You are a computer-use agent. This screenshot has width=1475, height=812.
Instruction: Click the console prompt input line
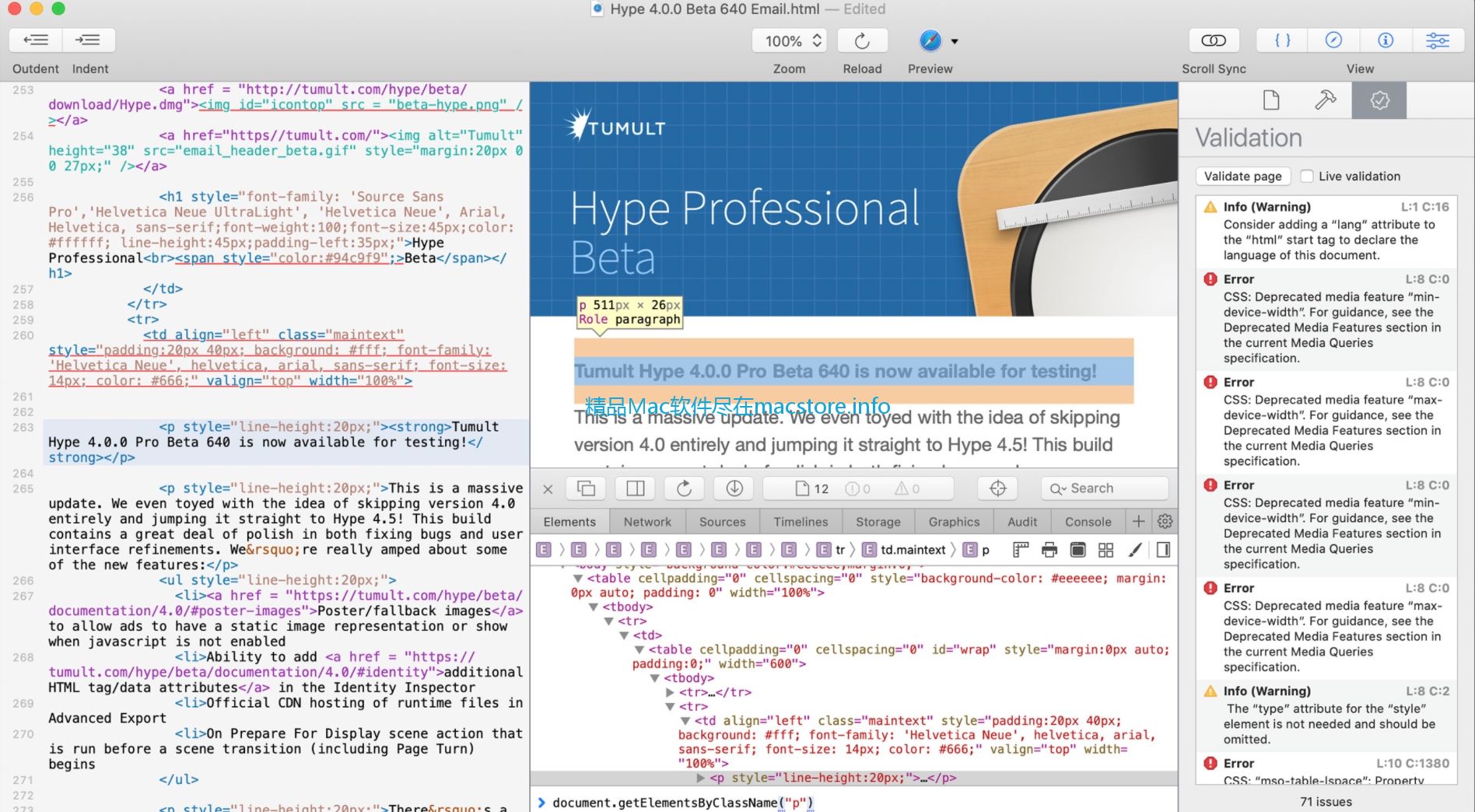pos(856,802)
